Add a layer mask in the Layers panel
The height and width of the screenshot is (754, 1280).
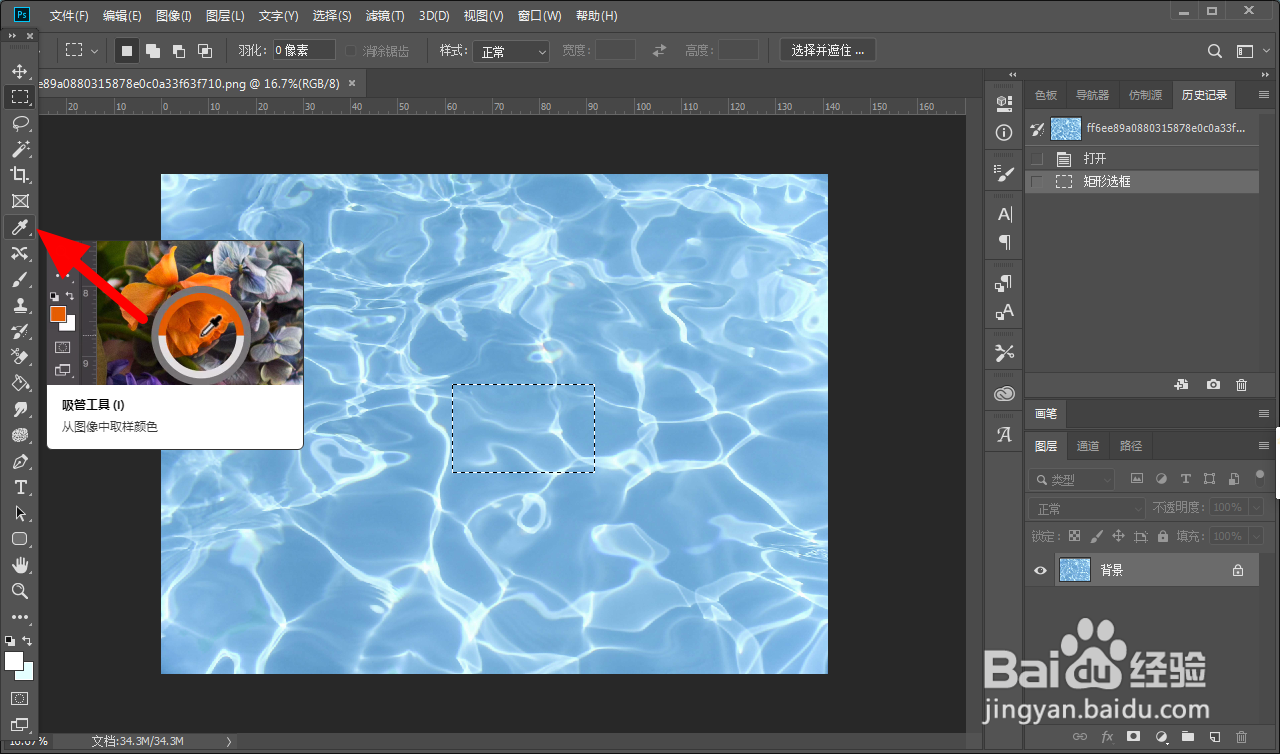click(x=1133, y=737)
